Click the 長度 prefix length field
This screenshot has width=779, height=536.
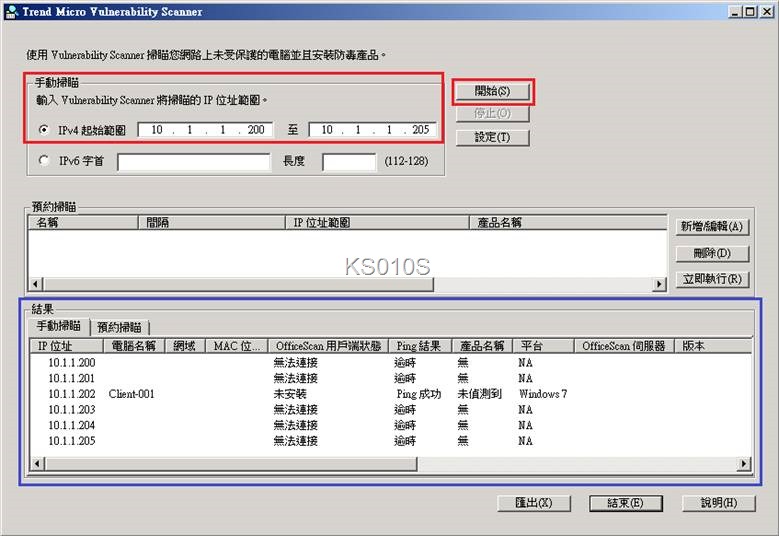pyautogui.click(x=349, y=162)
